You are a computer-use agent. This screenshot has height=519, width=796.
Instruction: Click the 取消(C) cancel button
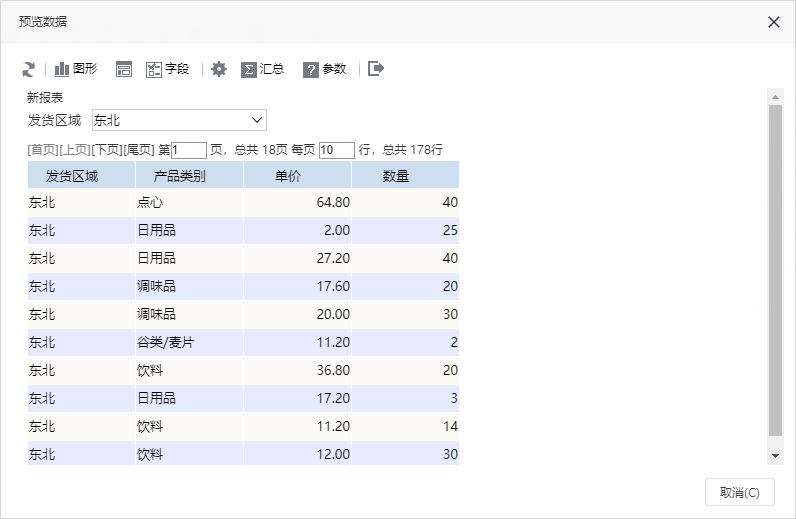click(x=740, y=492)
